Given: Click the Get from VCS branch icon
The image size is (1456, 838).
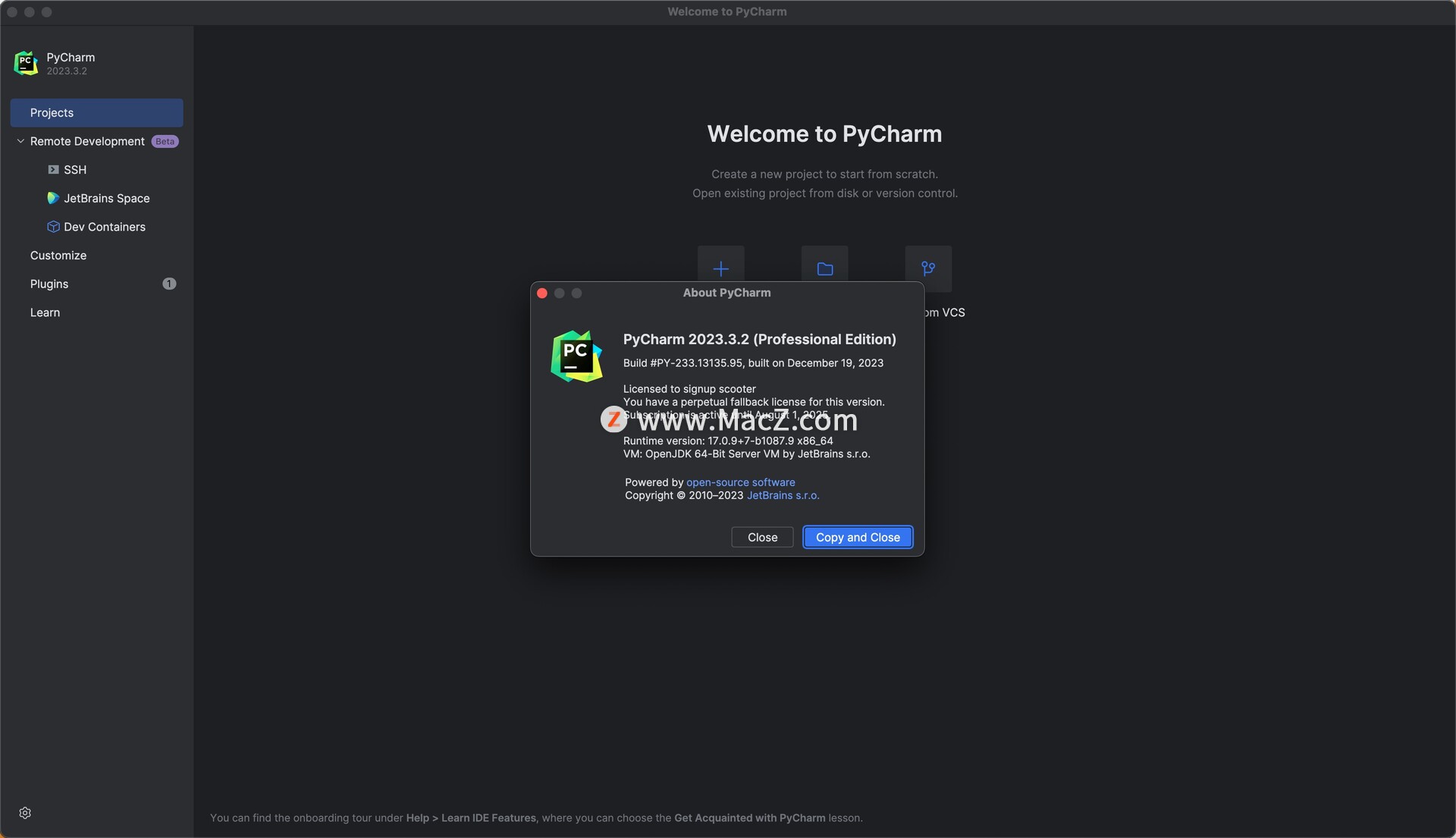Looking at the screenshot, I should click(928, 268).
